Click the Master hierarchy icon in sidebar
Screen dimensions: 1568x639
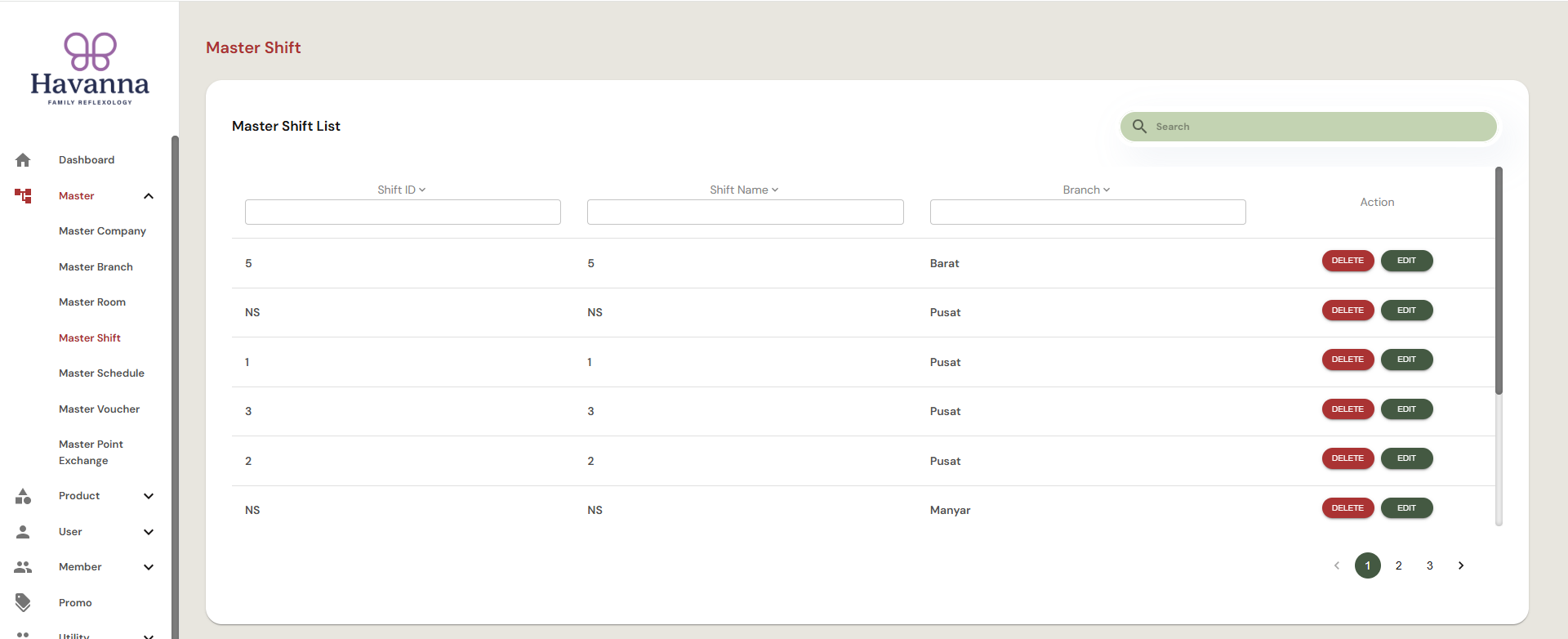point(23,196)
